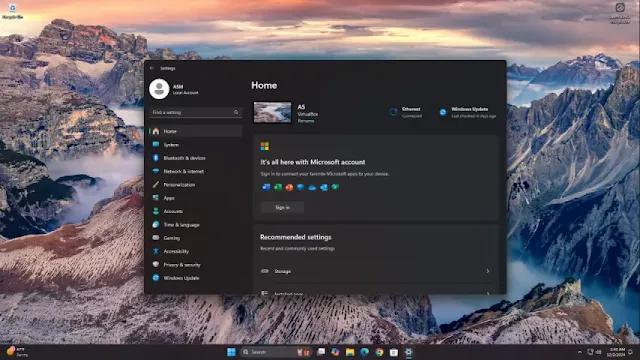
Task: Open the ASM local account profile picture
Action: pos(159,89)
